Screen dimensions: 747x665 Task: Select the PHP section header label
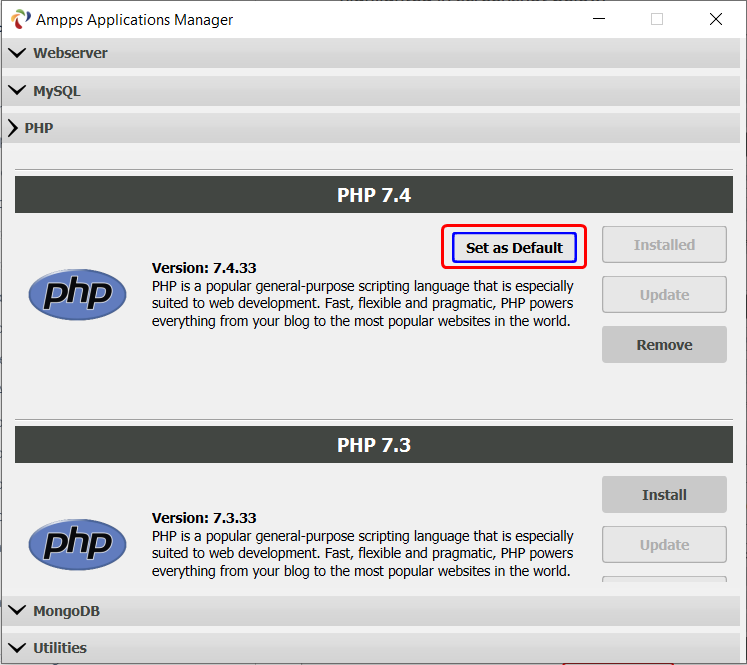(39, 128)
